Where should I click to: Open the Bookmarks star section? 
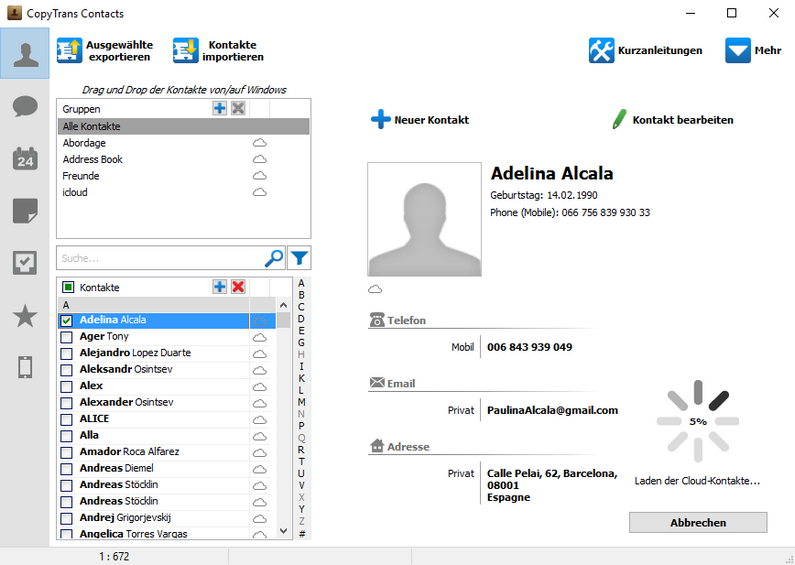25,316
